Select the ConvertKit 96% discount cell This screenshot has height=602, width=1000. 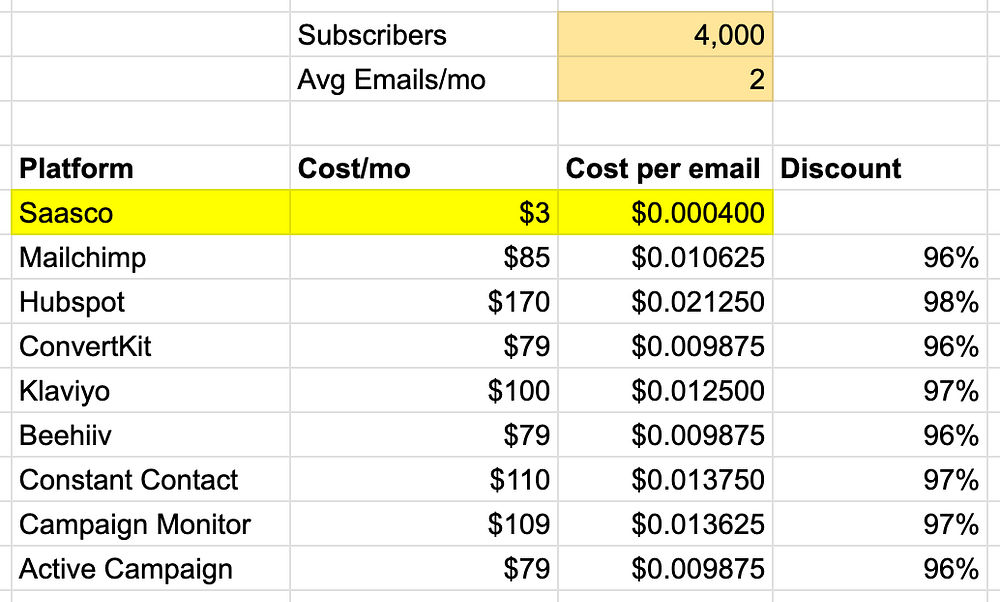point(880,346)
